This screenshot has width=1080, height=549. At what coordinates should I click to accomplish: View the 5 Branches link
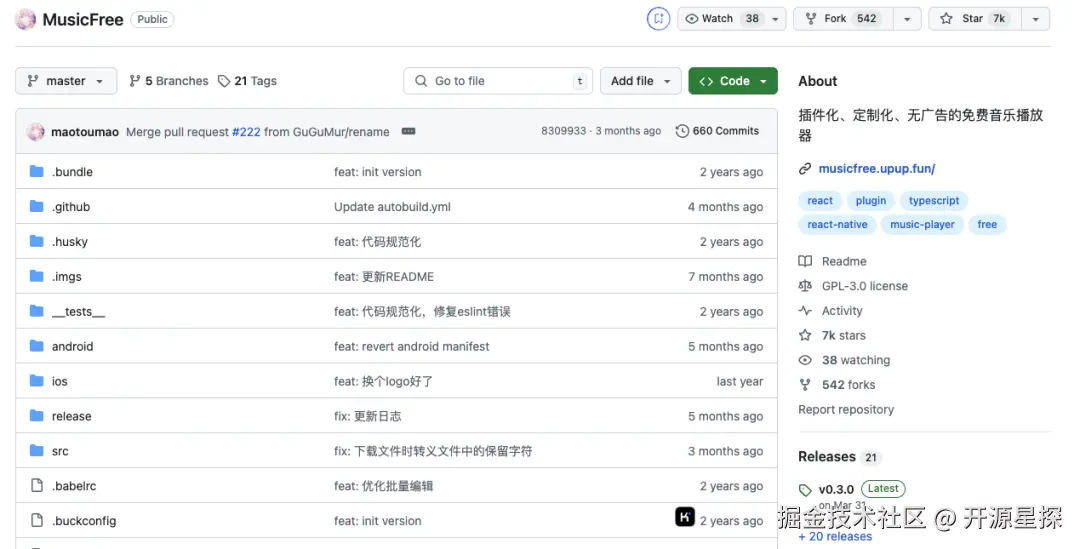pyautogui.click(x=169, y=81)
